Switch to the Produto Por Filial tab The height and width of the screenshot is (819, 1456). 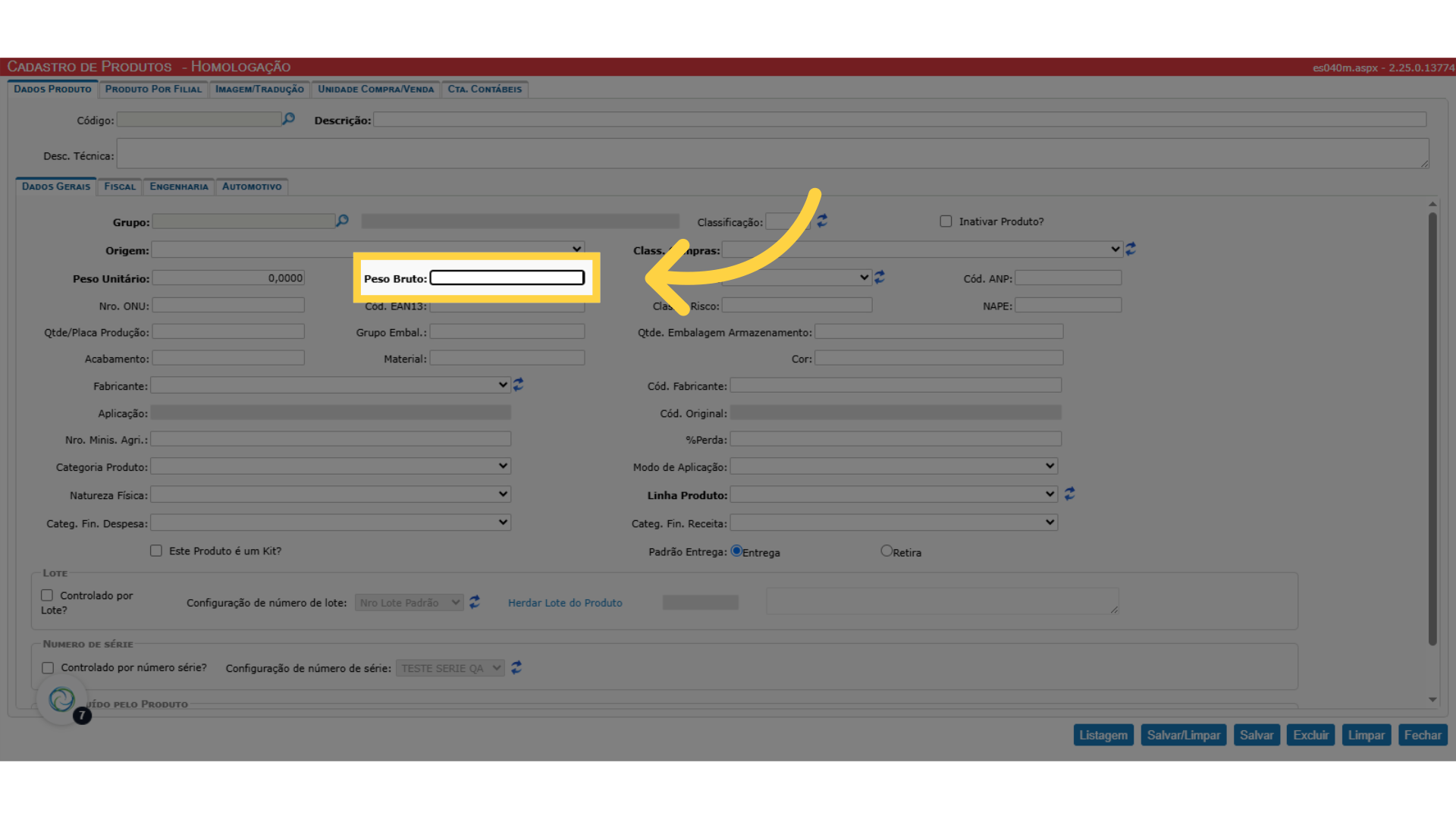(154, 89)
